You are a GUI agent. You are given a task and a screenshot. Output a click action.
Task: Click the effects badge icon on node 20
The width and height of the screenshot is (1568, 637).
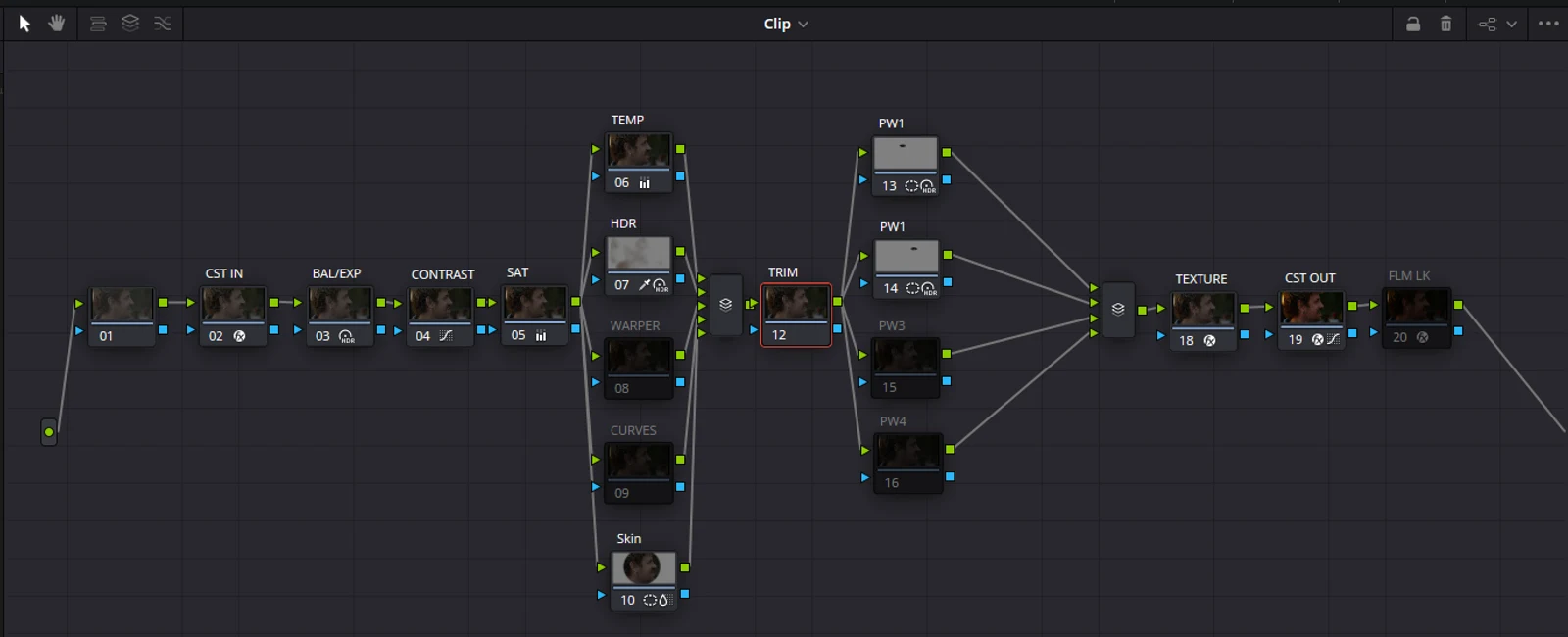point(1423,338)
